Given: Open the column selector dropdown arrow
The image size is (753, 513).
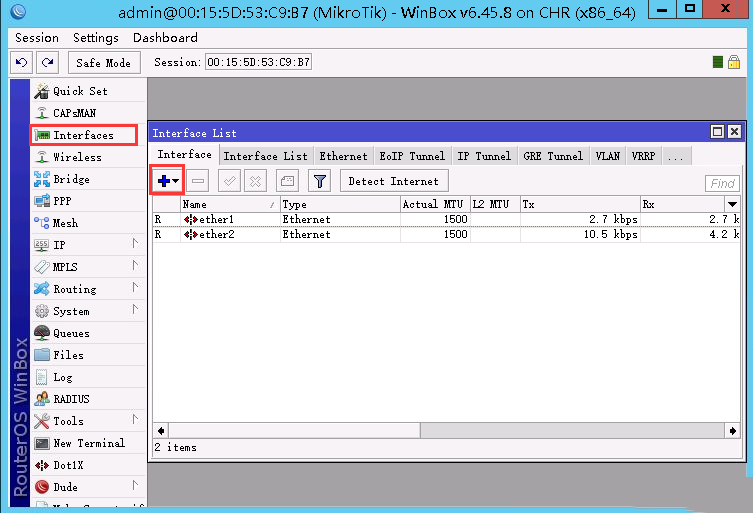Looking at the screenshot, I should click(x=732, y=204).
